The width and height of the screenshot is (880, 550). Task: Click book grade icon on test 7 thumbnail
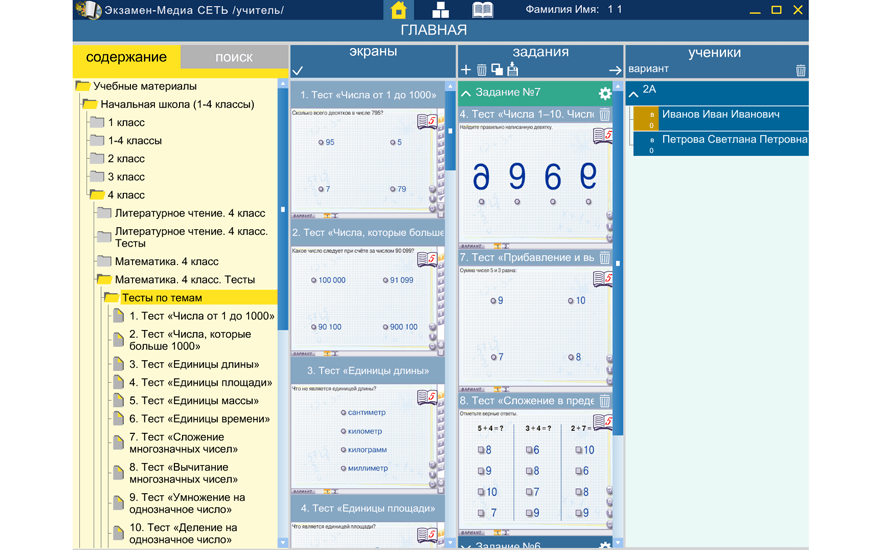tap(602, 278)
